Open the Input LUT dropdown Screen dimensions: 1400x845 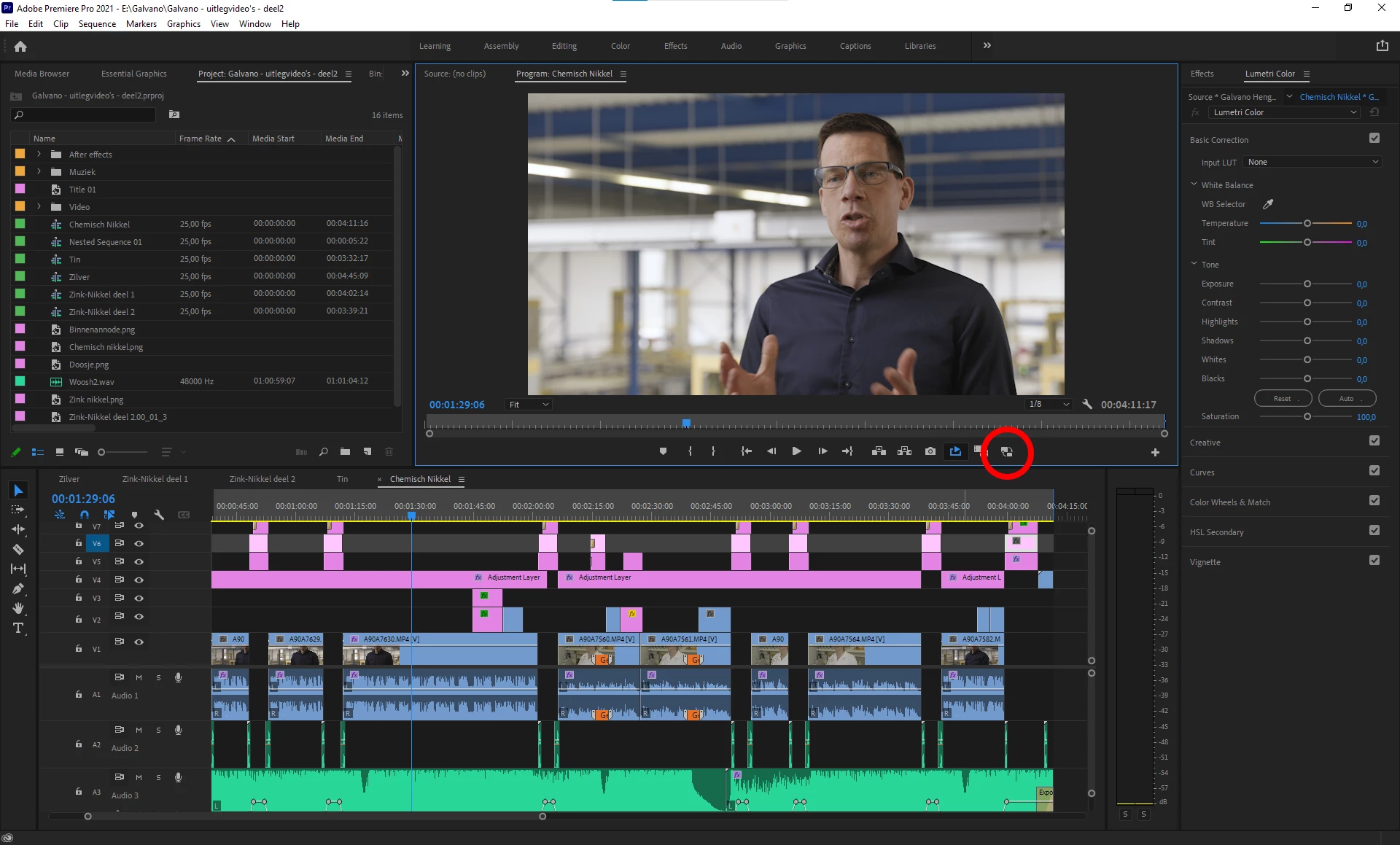pos(1312,162)
